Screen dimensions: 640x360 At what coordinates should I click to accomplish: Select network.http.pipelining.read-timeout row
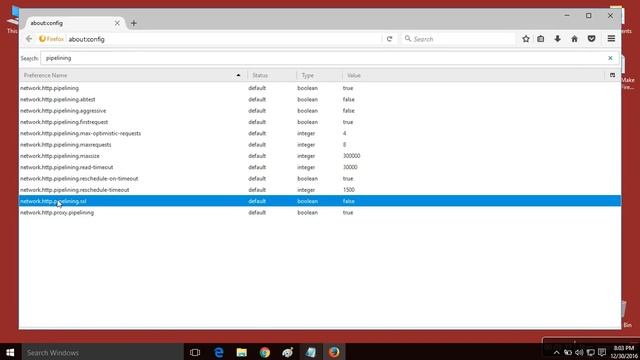(320, 167)
